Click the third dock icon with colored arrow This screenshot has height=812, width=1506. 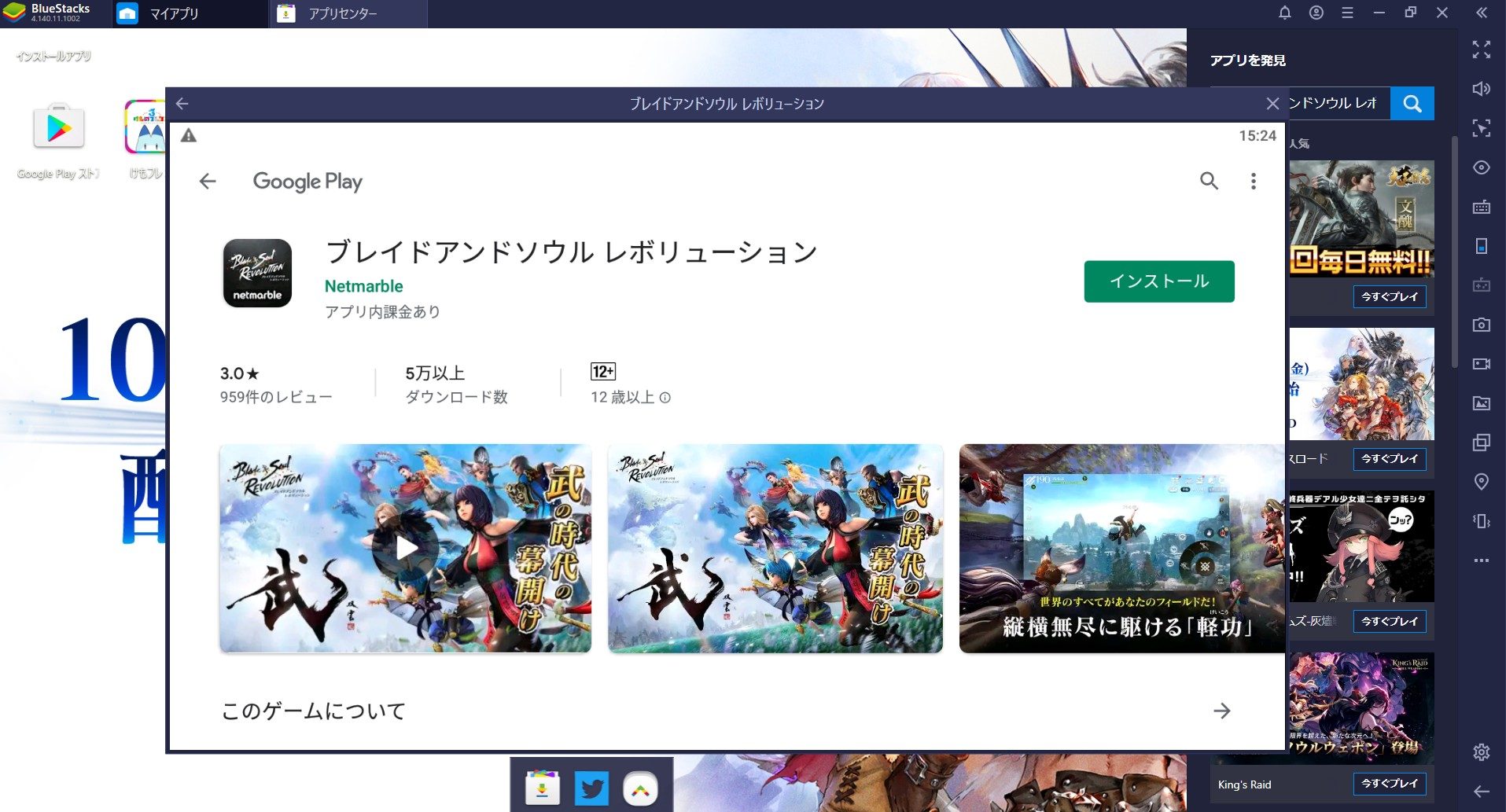640,788
